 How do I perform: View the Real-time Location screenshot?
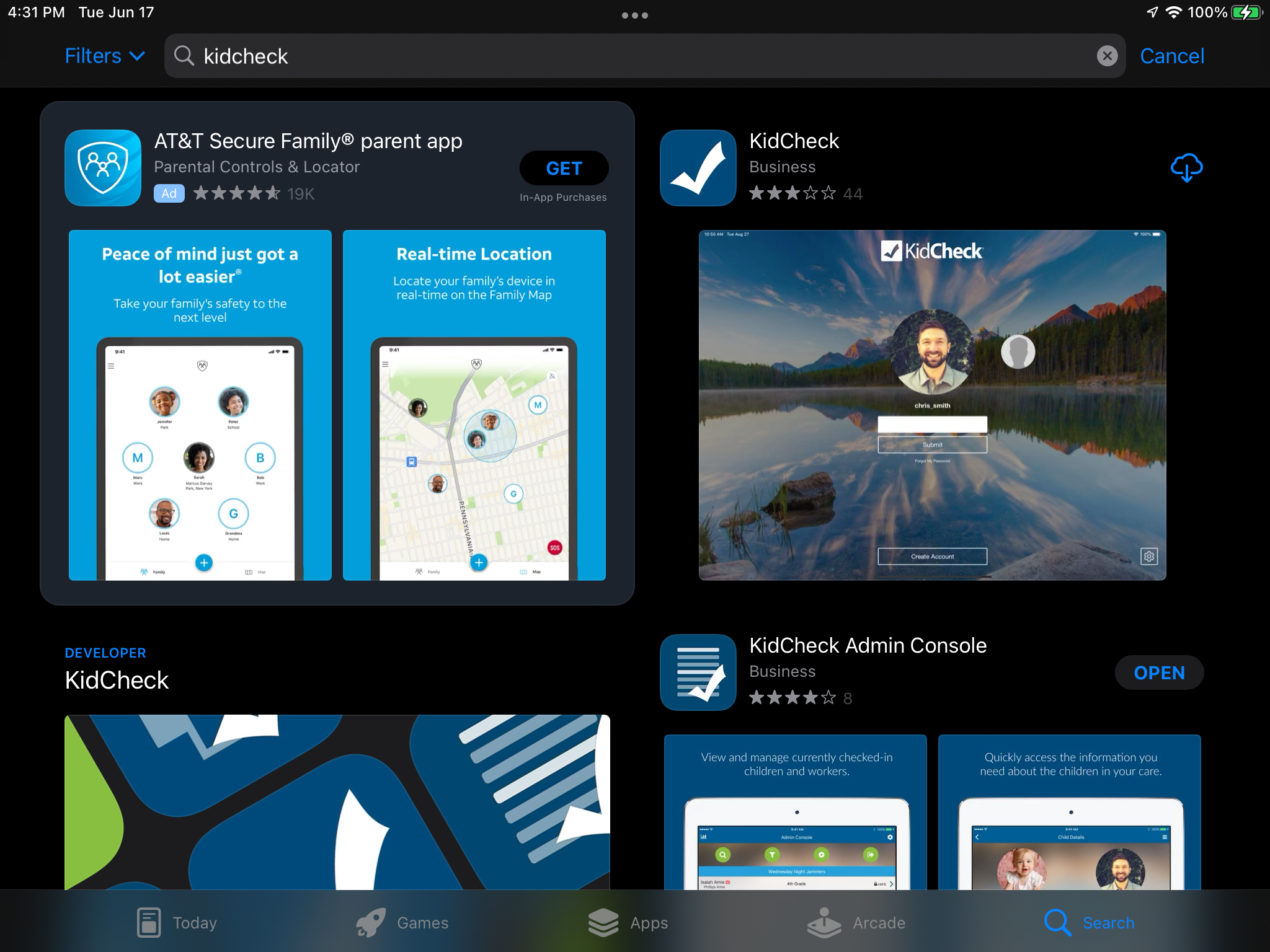point(474,405)
